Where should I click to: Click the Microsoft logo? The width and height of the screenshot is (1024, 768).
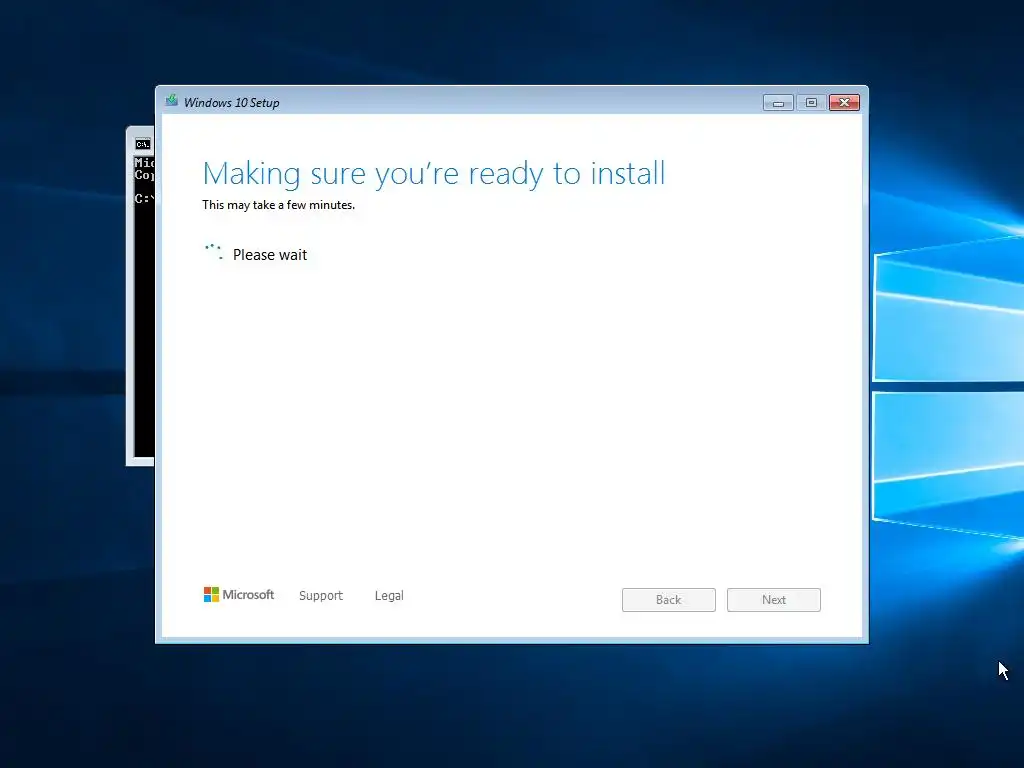tap(239, 594)
